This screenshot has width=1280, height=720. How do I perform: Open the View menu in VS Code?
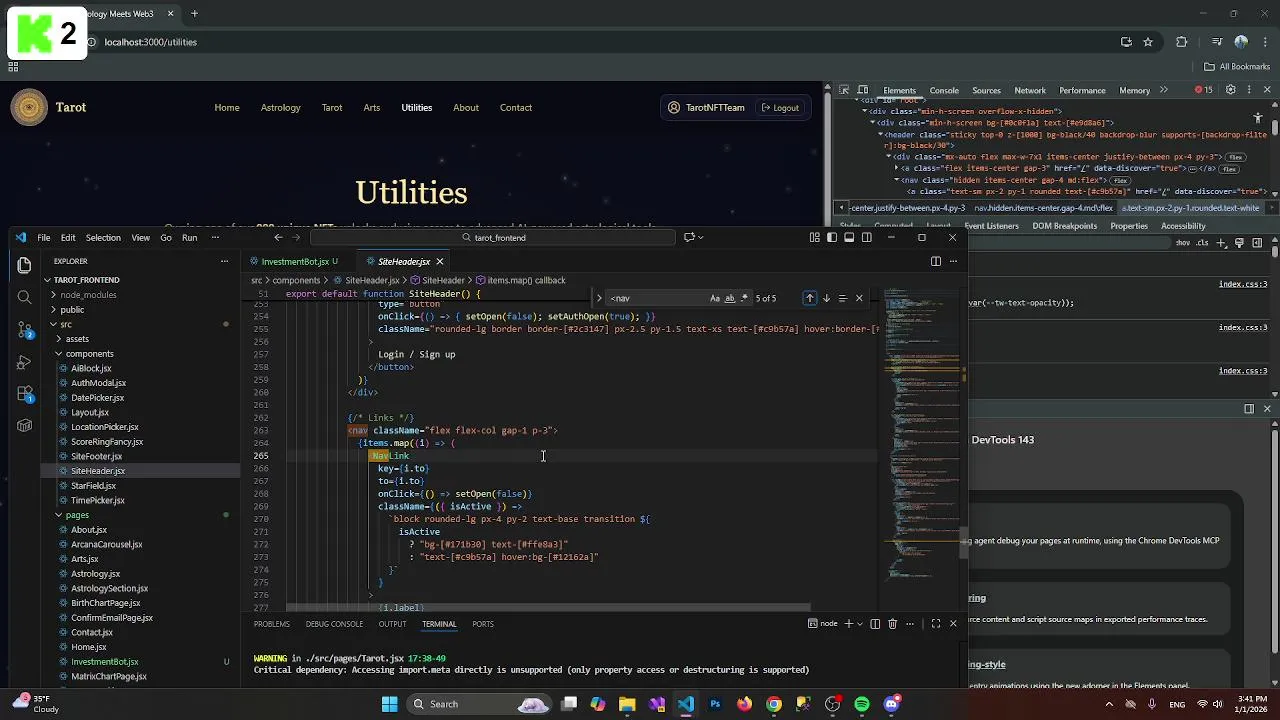click(x=141, y=238)
